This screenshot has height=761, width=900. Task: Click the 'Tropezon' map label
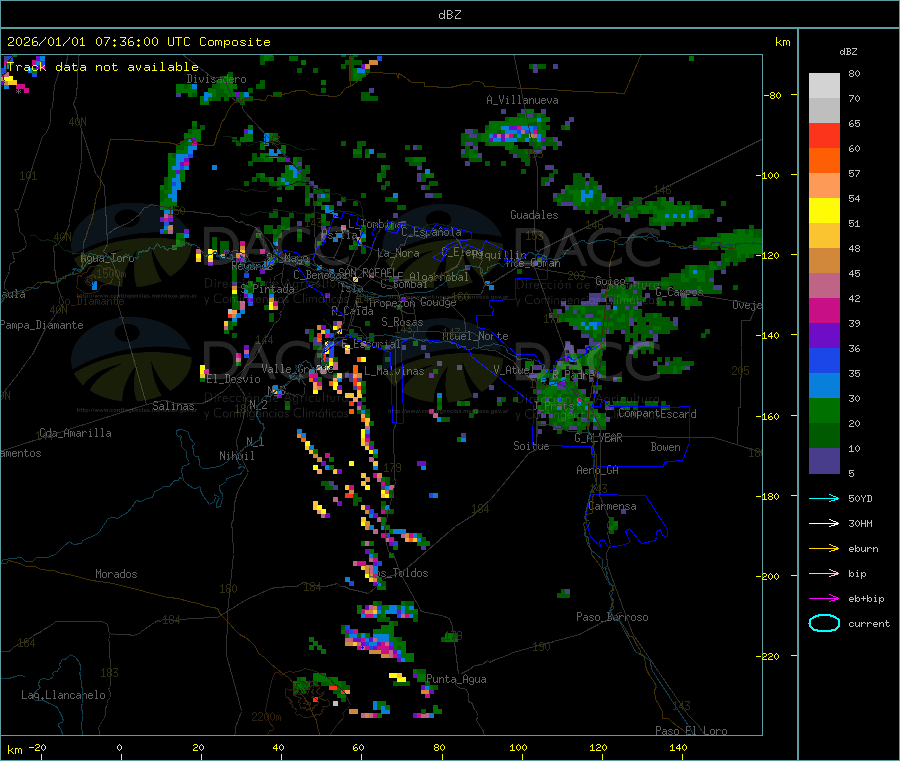391,302
